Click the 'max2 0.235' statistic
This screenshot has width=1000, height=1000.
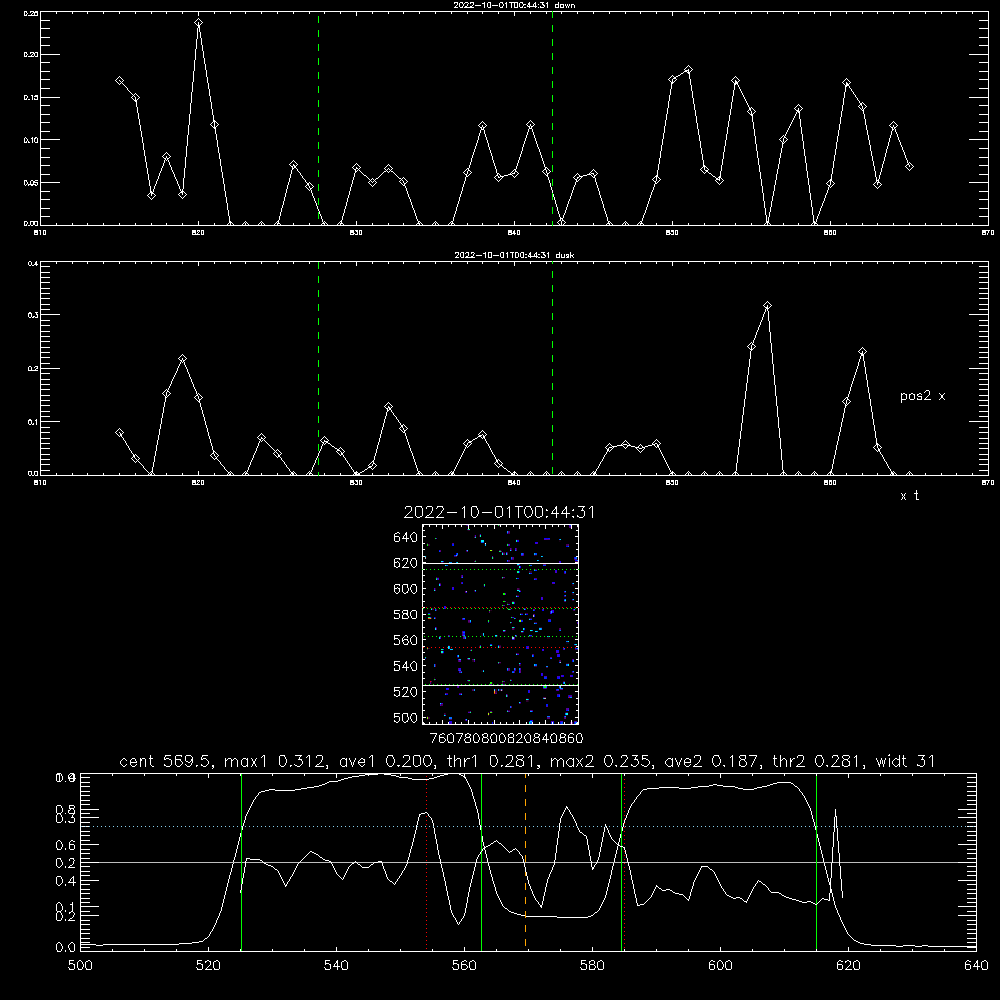(603, 761)
